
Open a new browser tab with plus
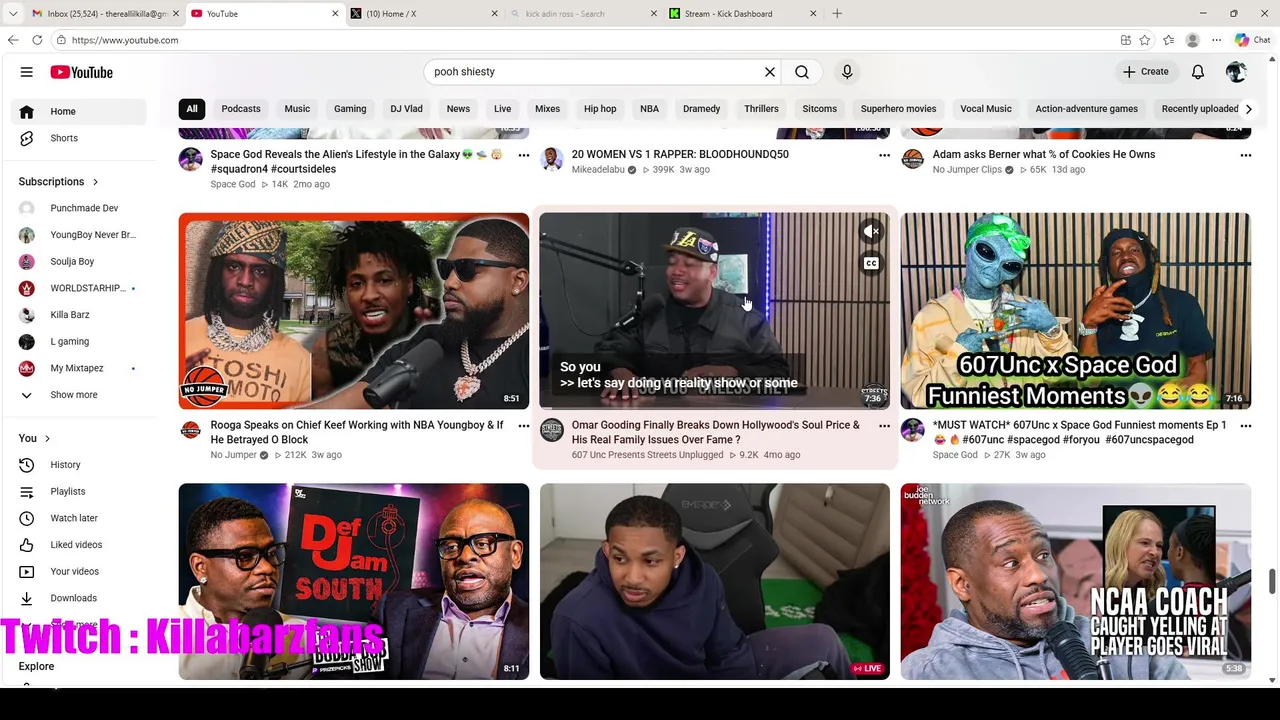tap(837, 14)
